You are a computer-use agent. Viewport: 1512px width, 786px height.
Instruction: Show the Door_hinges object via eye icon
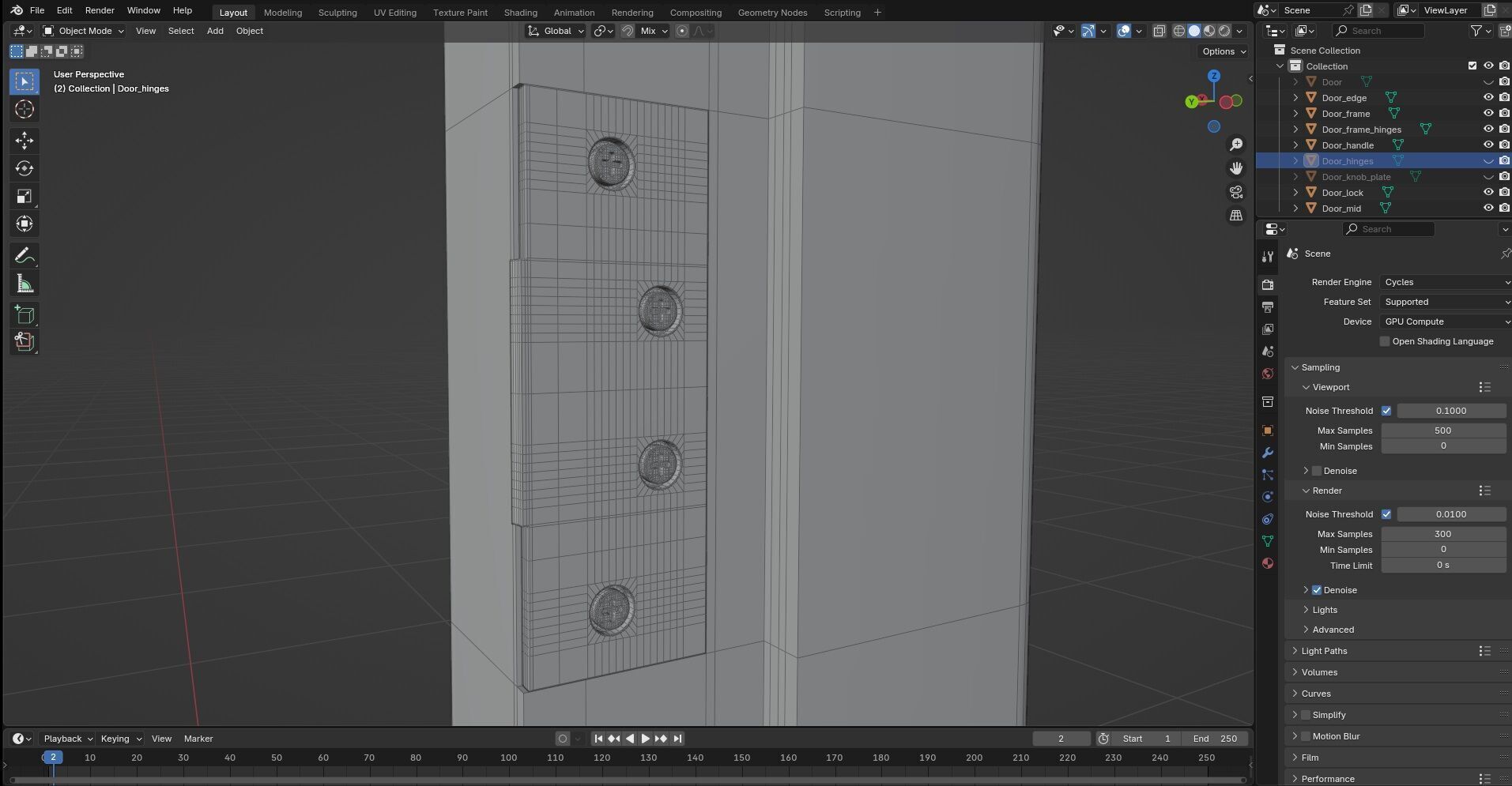[x=1488, y=161]
